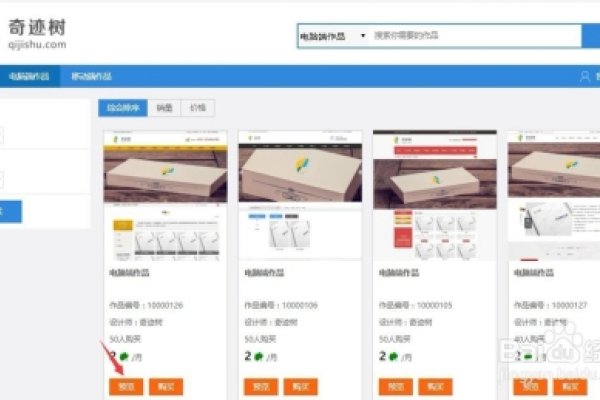This screenshot has width=600, height=400.
Task: Click the green coin icon on work 10000126
Action: tap(124, 357)
